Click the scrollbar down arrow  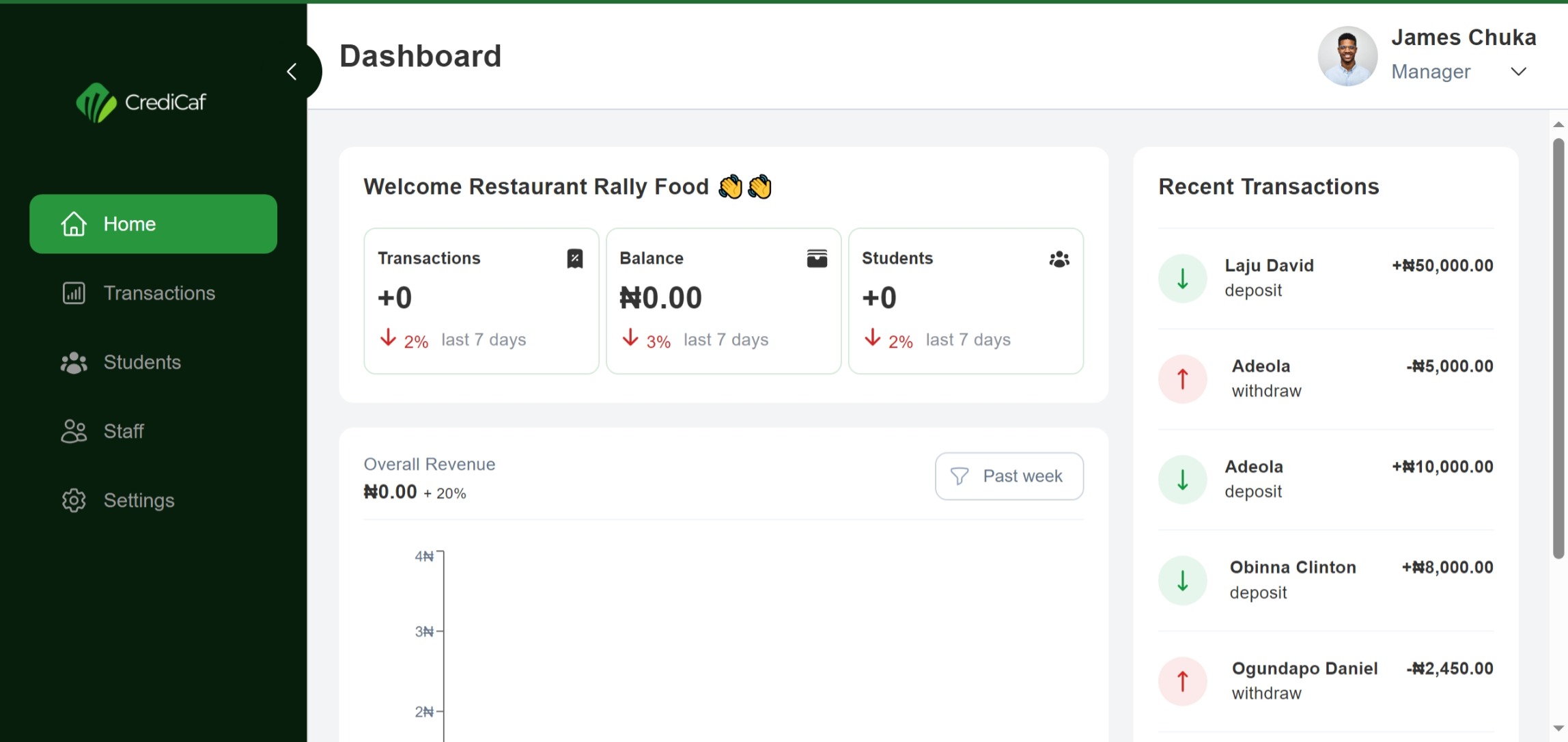(x=1558, y=728)
